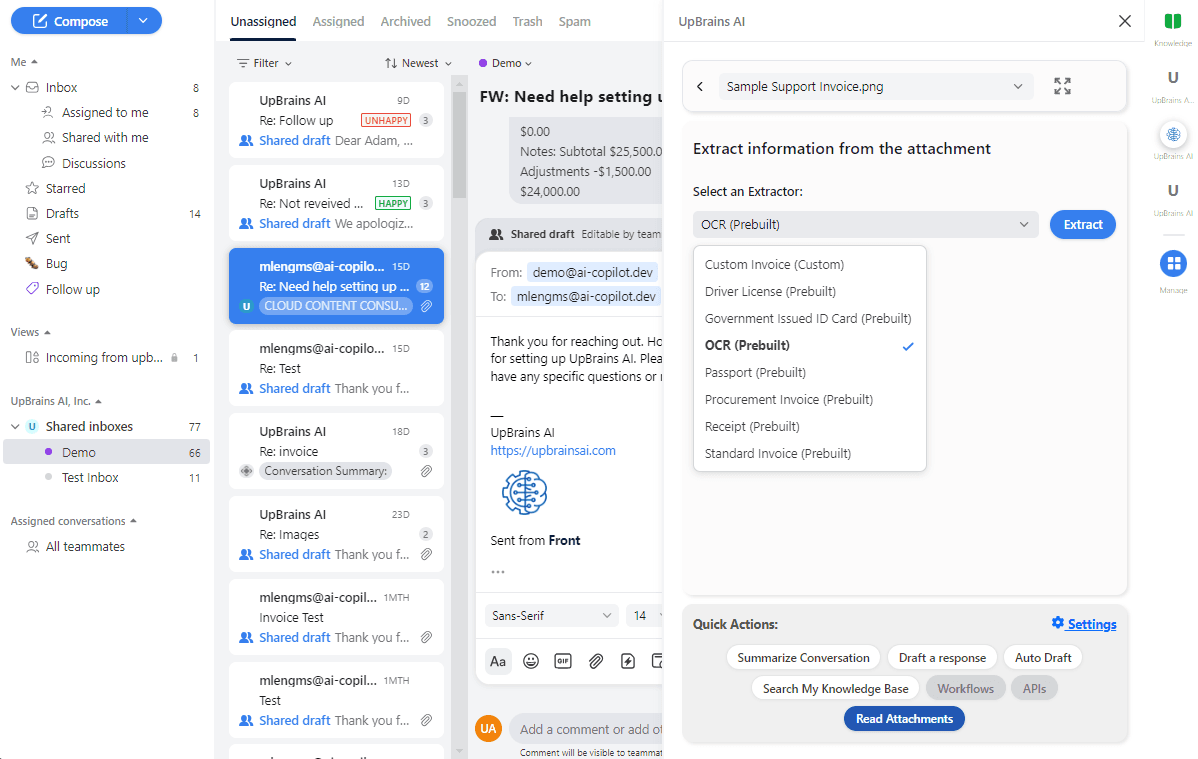Click the back arrow beside attachment name

[700, 86]
